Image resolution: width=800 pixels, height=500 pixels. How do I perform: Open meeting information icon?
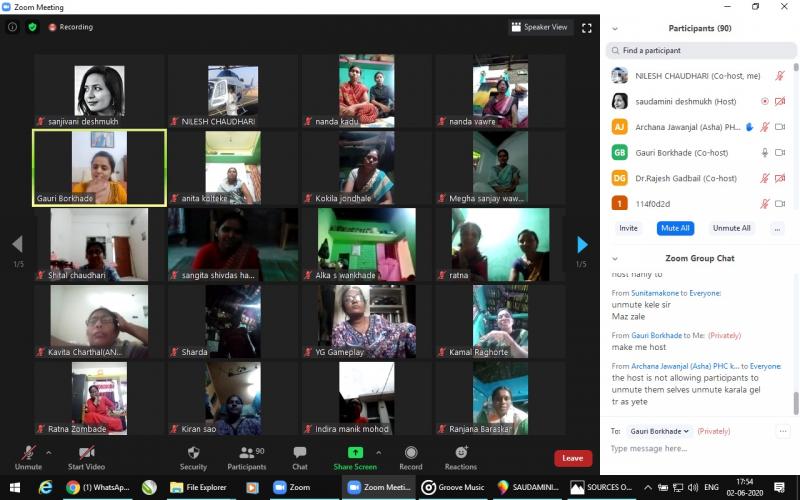point(12,27)
